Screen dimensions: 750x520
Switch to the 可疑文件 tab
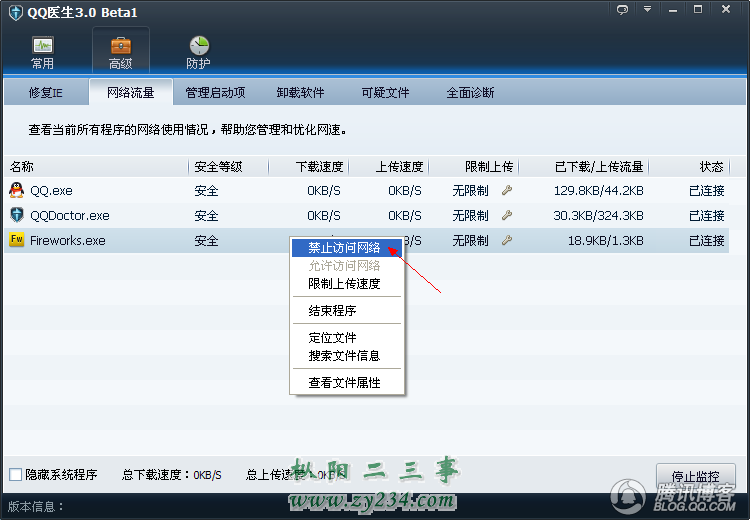(x=386, y=92)
